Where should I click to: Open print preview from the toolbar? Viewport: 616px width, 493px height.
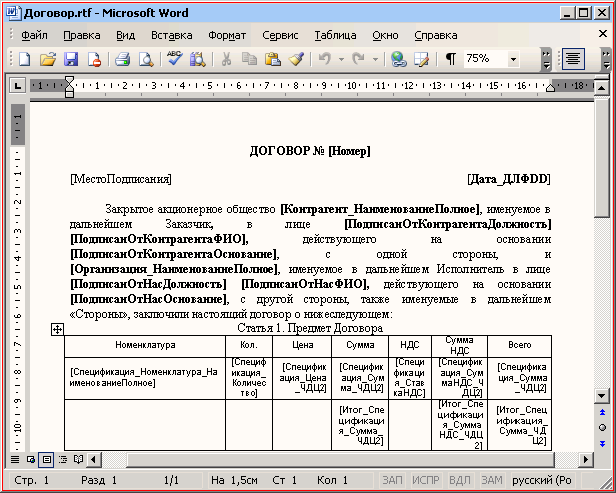tap(145, 59)
